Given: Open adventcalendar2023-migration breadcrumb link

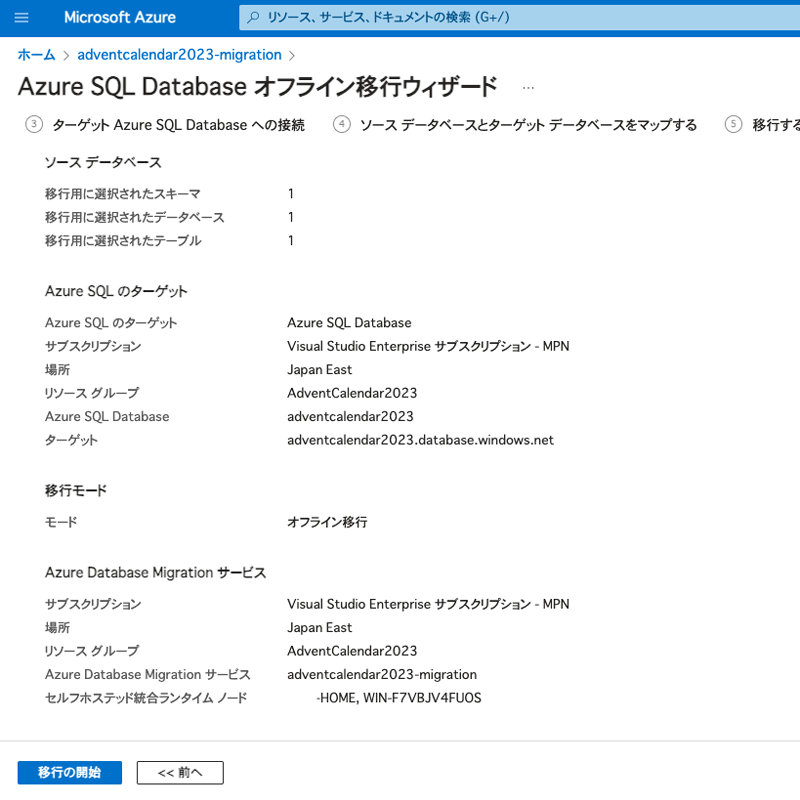Looking at the screenshot, I should tap(179, 55).
